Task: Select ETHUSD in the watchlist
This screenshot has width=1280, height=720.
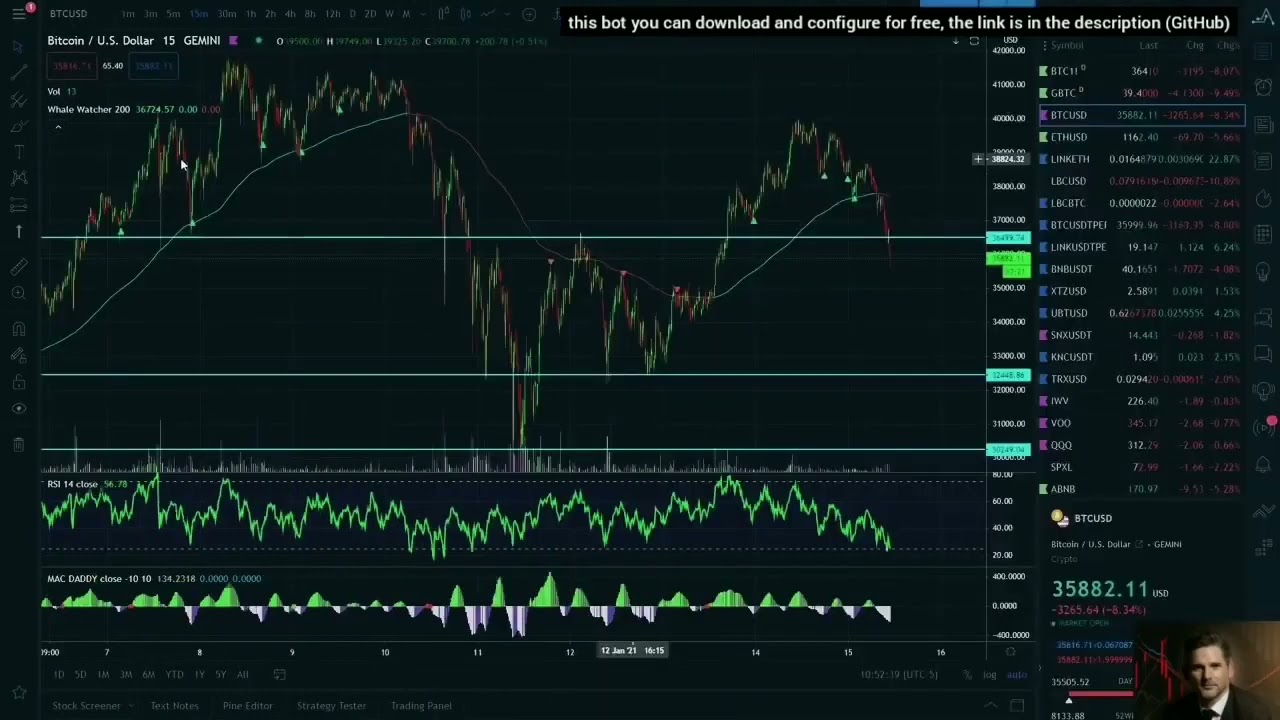Action: 1141,137
